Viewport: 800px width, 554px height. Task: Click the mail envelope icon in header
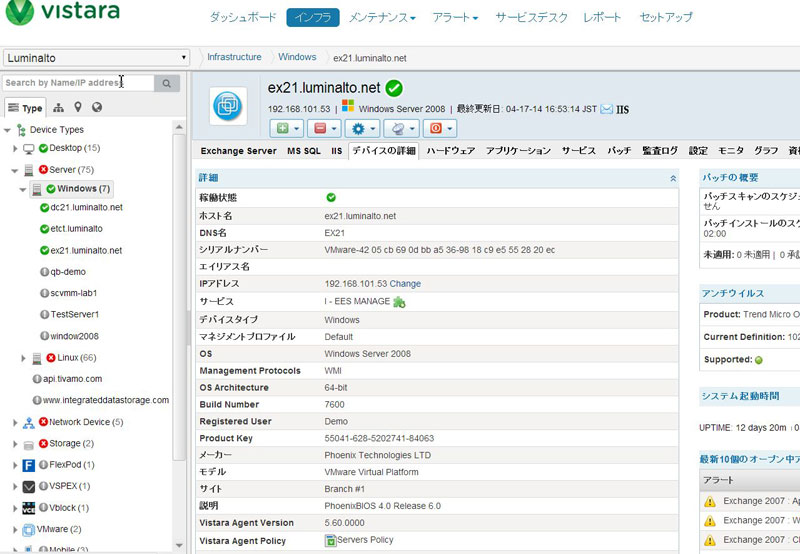[x=606, y=109]
